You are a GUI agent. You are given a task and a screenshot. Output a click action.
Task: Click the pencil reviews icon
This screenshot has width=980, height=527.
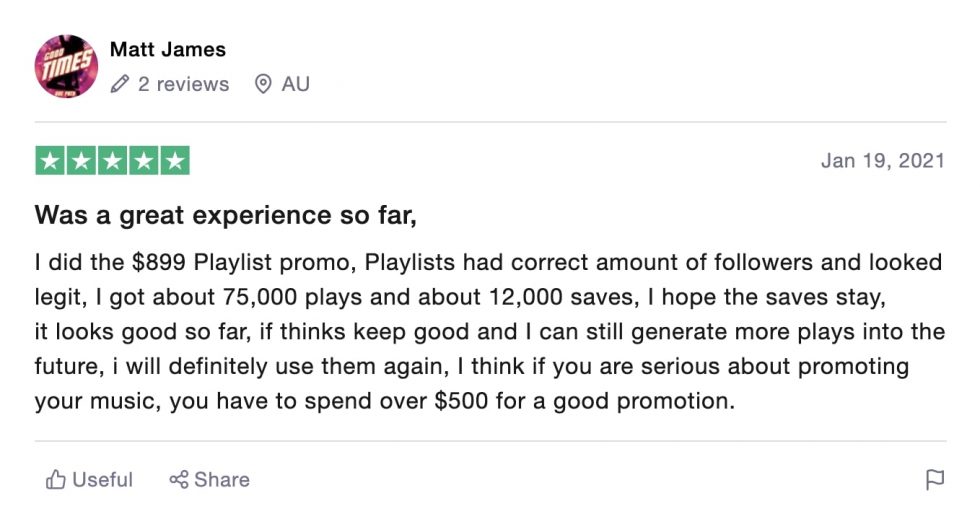click(x=120, y=84)
